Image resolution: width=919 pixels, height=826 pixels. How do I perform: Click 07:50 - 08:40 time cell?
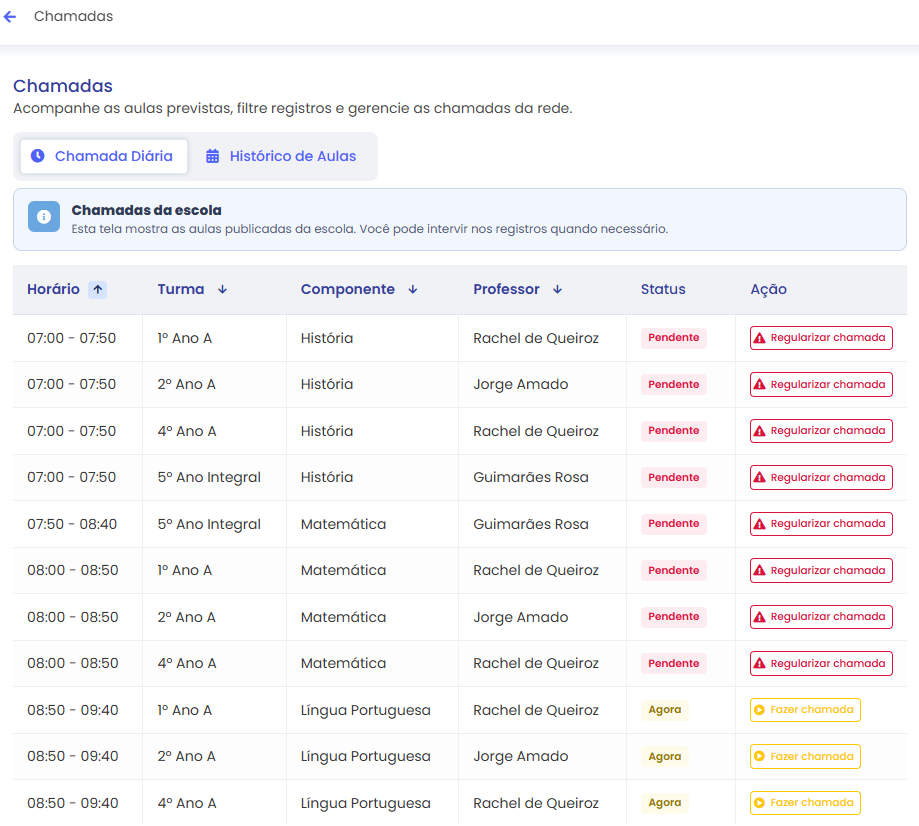tap(72, 524)
